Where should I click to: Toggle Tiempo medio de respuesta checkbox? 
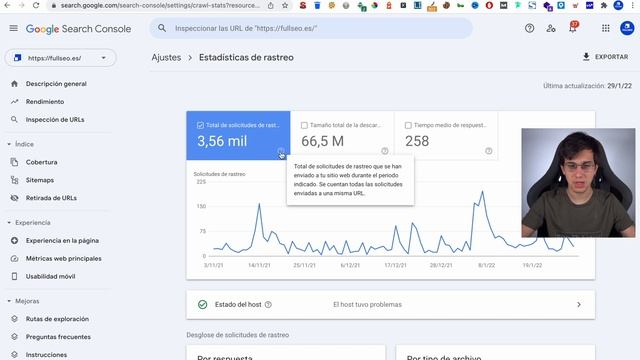(x=408, y=125)
